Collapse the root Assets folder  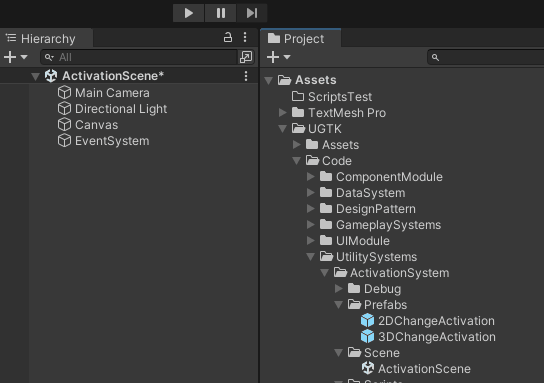point(269,80)
